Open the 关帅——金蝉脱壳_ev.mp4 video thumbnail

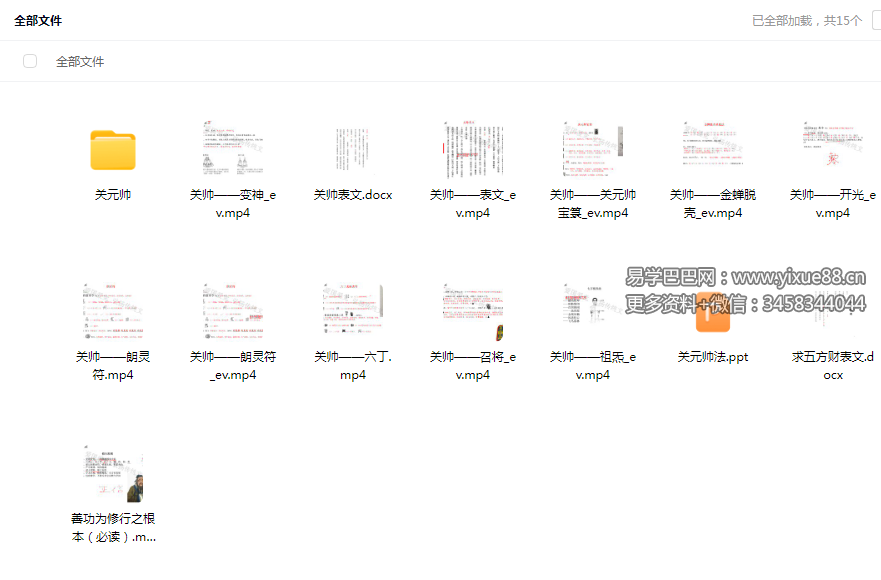[713, 150]
